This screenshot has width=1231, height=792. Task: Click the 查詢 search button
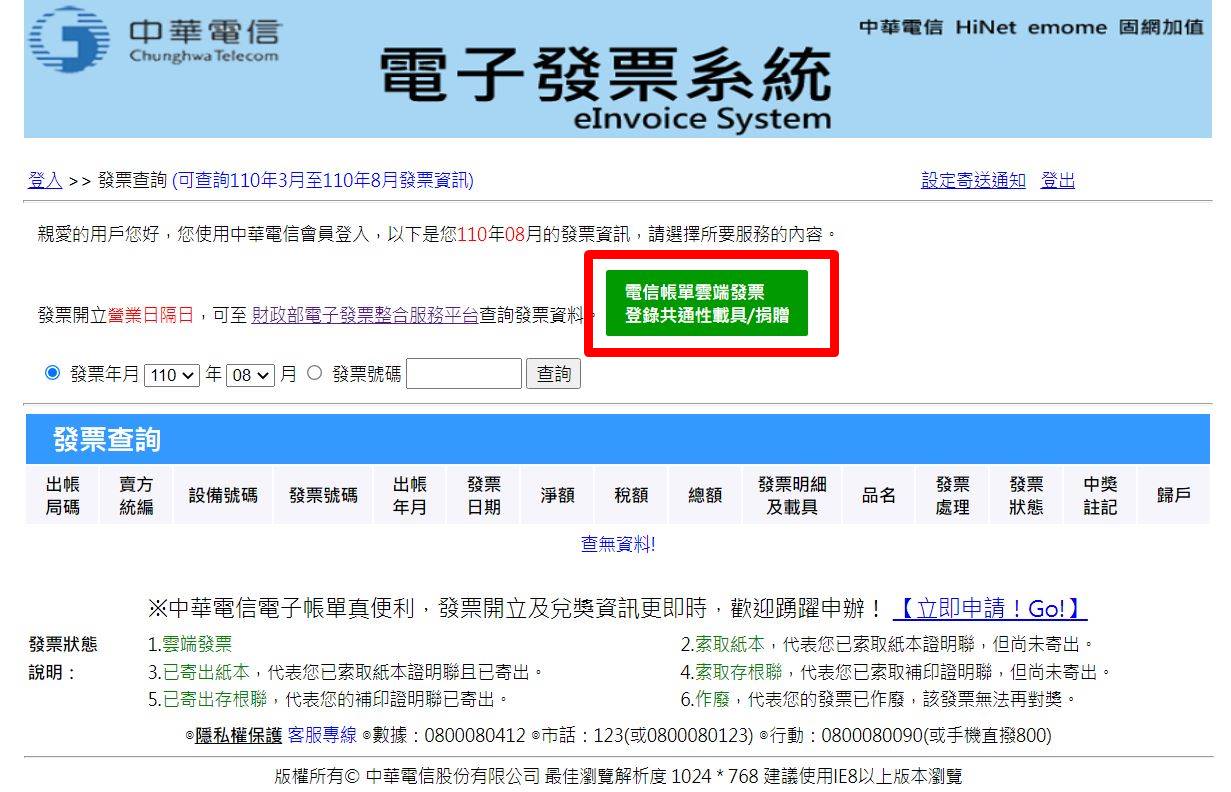click(x=554, y=374)
